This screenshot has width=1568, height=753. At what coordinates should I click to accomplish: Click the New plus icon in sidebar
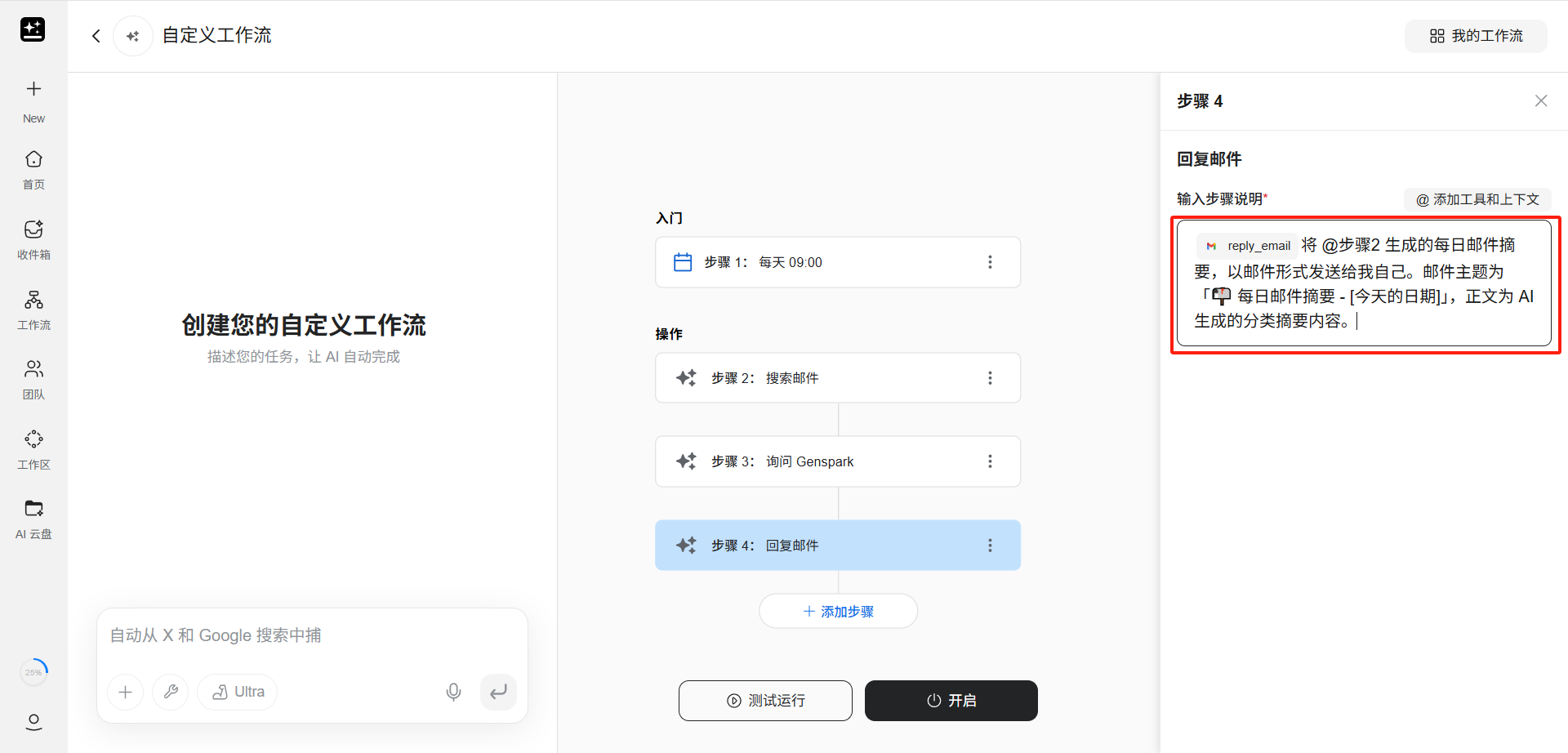(x=33, y=89)
